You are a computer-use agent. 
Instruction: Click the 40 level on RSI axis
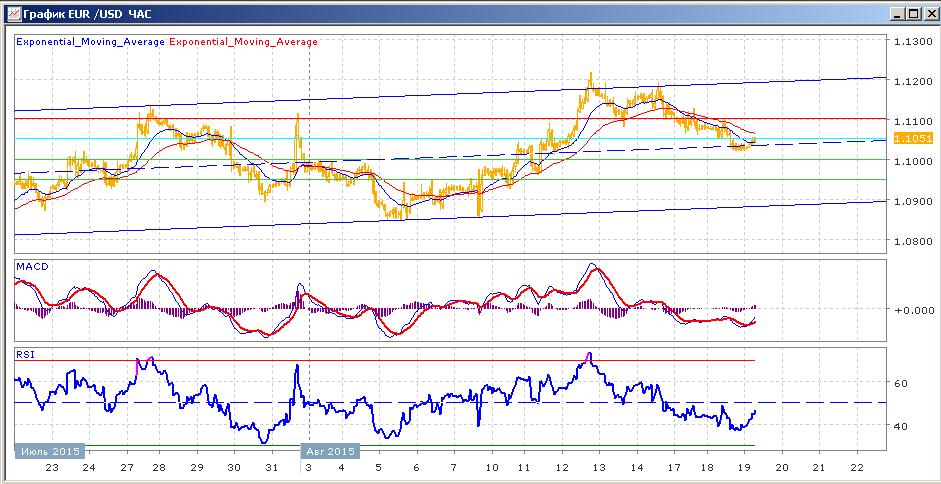pos(900,426)
